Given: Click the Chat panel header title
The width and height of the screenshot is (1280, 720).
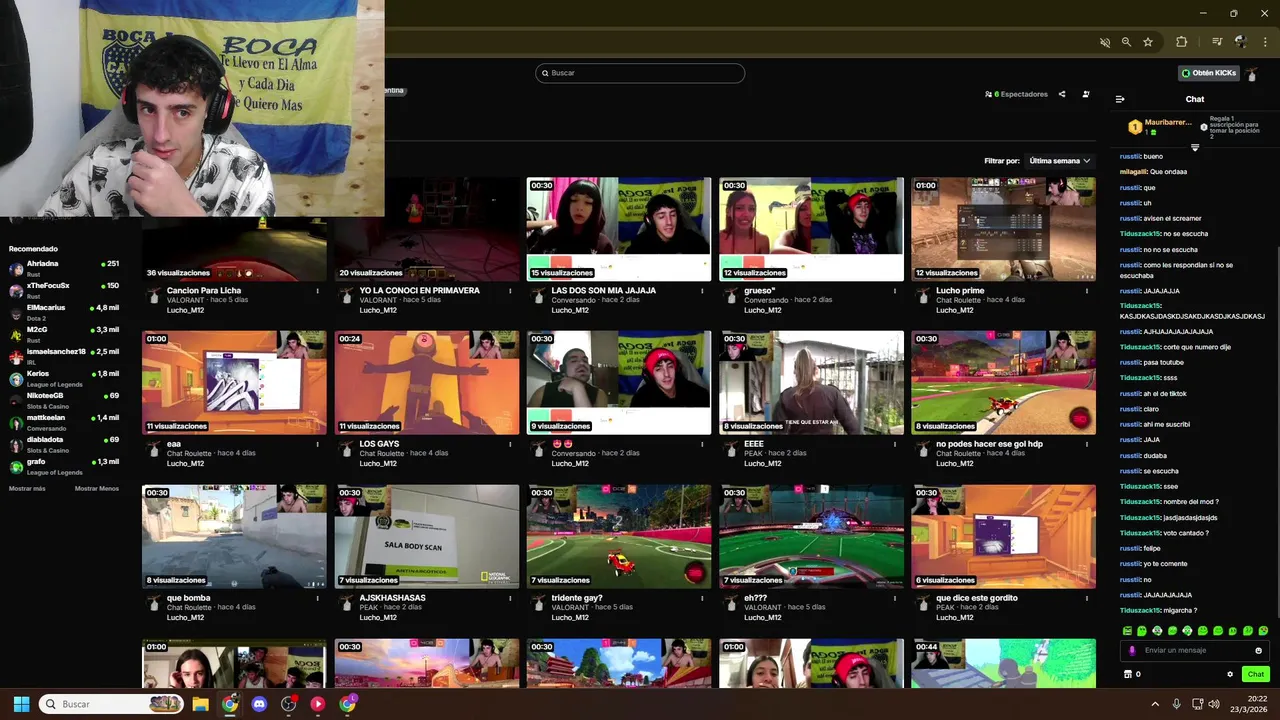Looking at the screenshot, I should (x=1195, y=99).
